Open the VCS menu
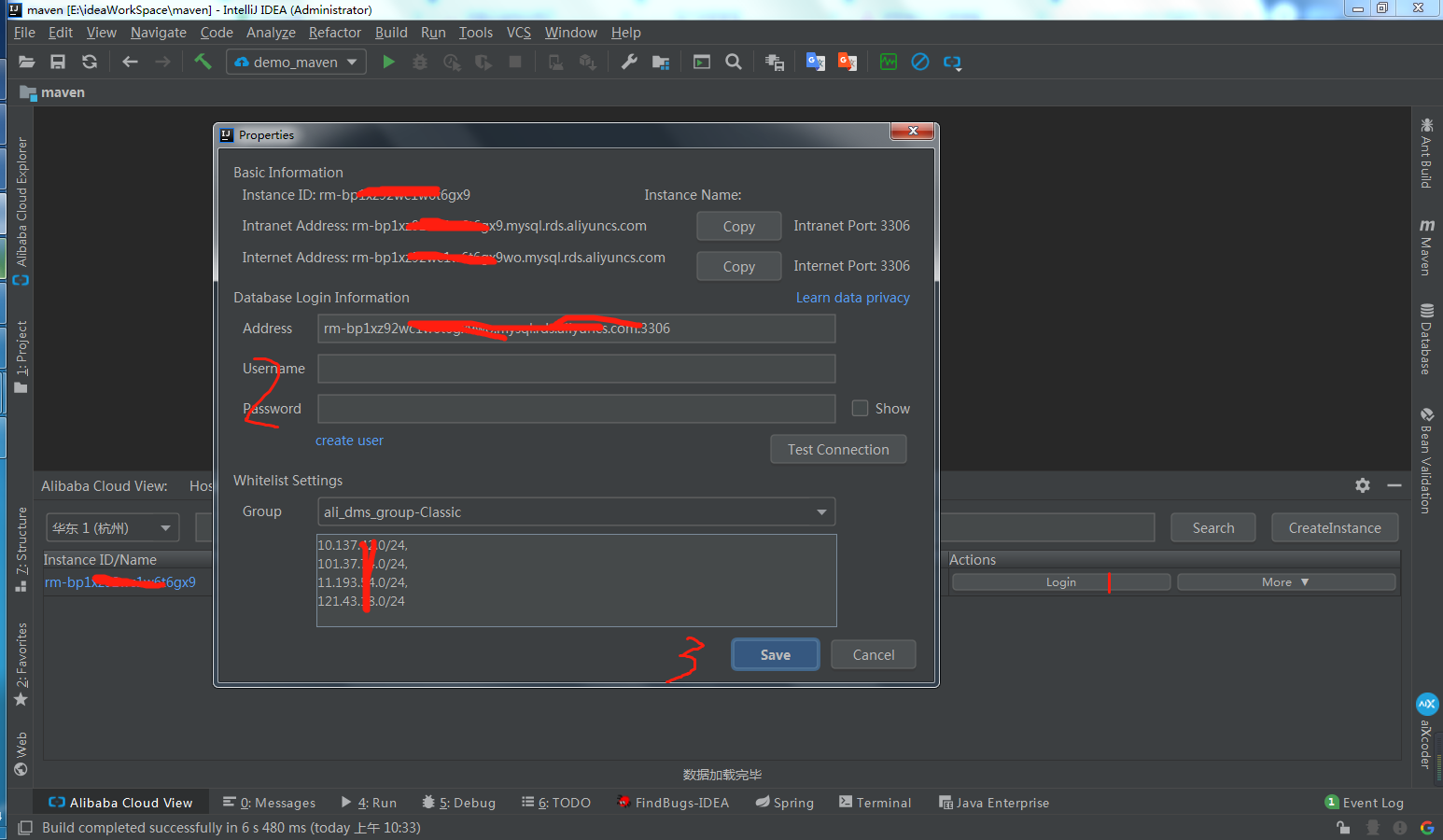Viewport: 1443px width, 840px height. click(x=519, y=33)
